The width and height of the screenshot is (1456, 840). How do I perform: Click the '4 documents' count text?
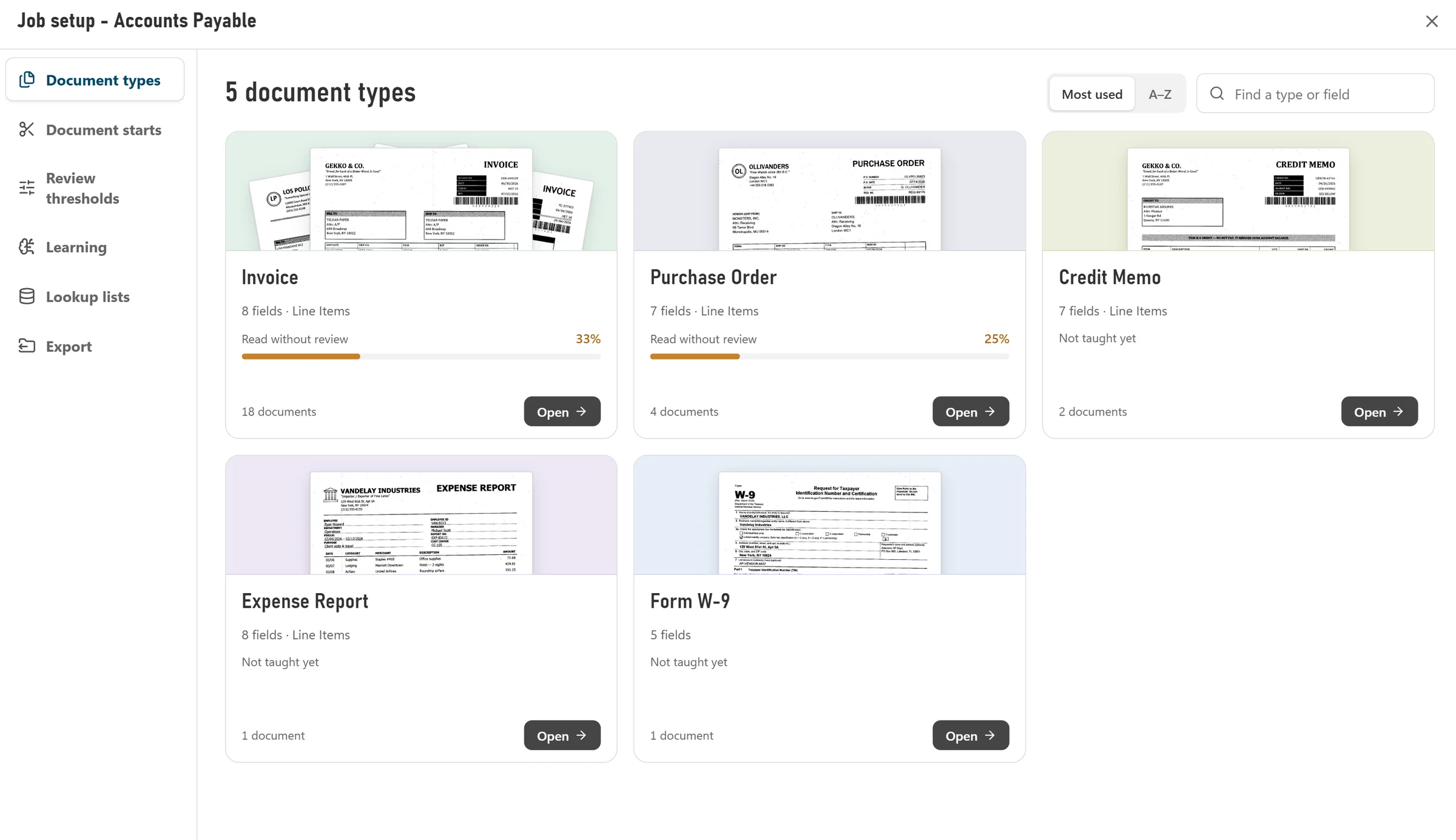click(x=684, y=412)
